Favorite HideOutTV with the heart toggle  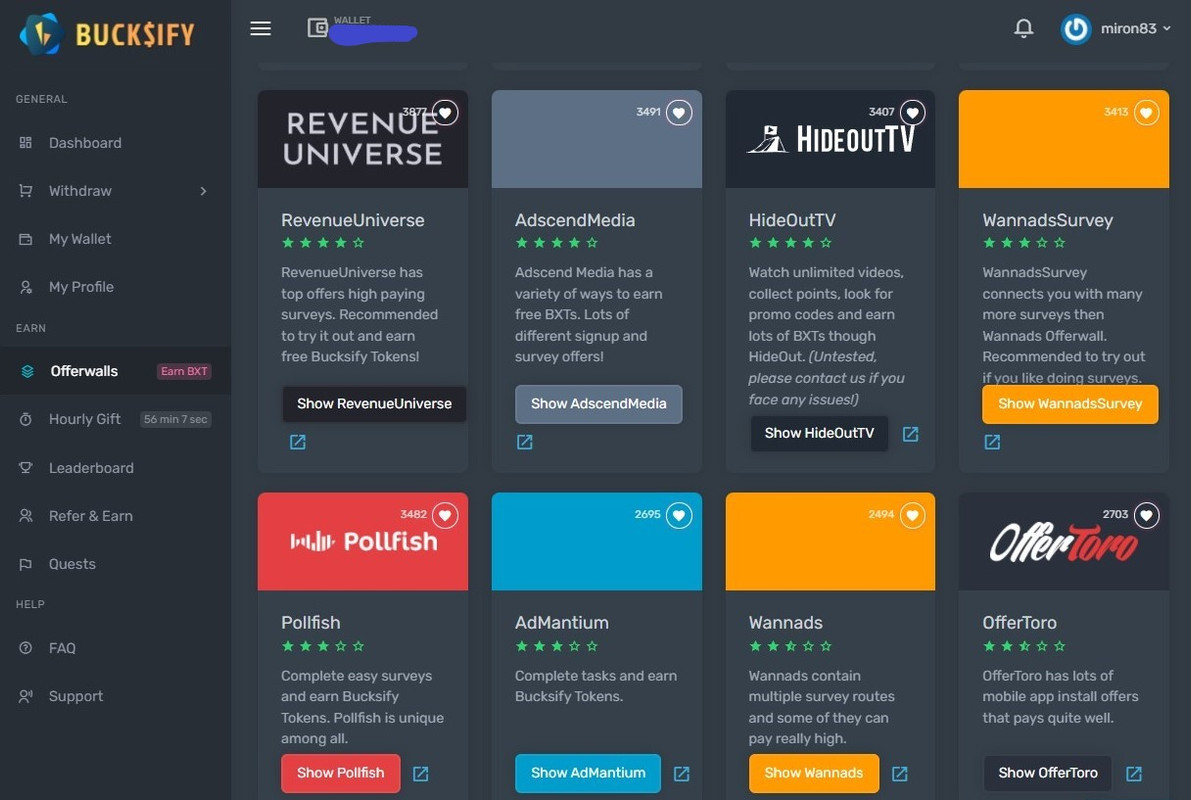click(x=912, y=113)
